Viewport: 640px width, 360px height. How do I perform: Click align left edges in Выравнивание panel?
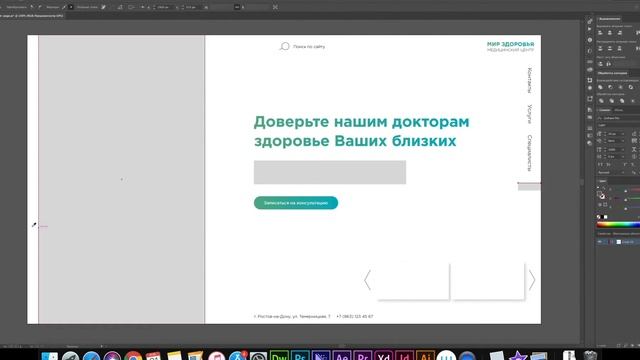(x=600, y=33)
